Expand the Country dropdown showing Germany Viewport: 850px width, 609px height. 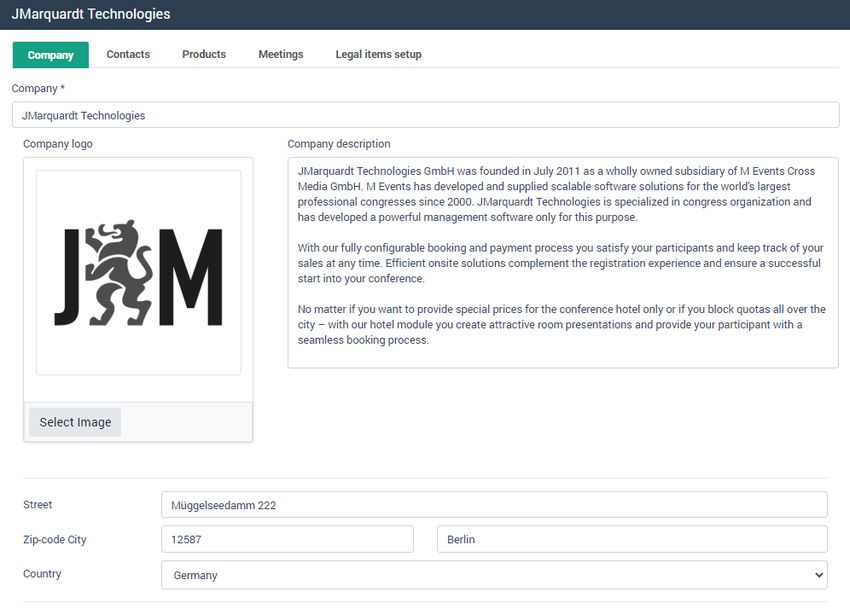tap(494, 575)
